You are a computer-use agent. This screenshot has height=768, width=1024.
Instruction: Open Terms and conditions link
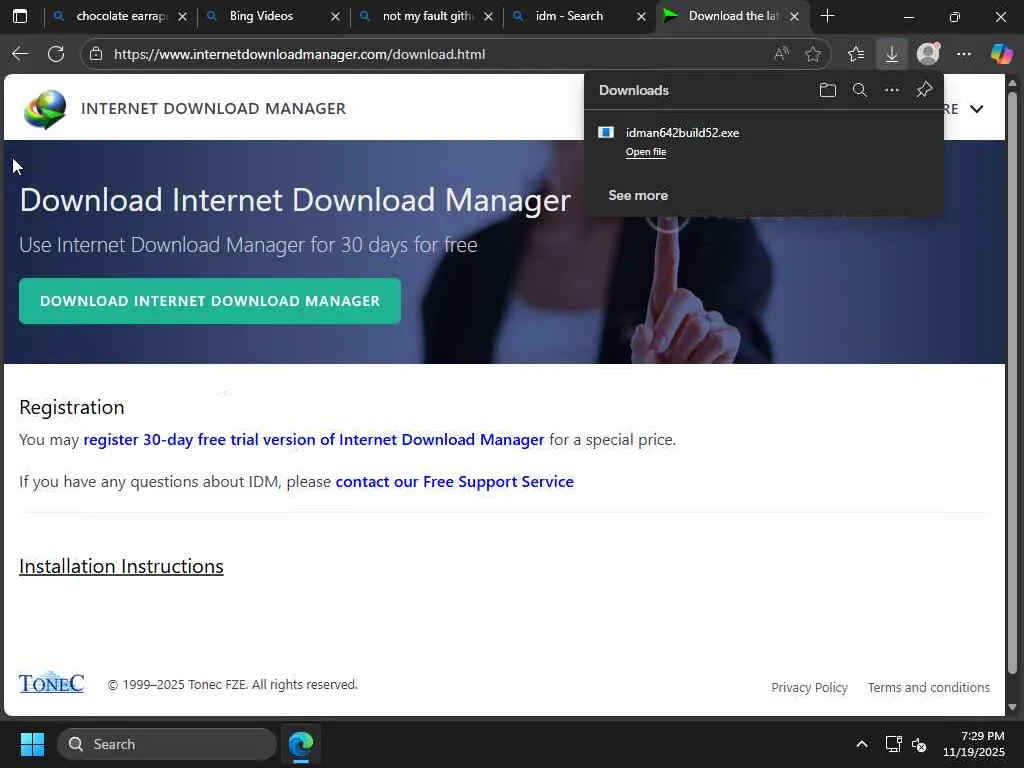(x=929, y=687)
